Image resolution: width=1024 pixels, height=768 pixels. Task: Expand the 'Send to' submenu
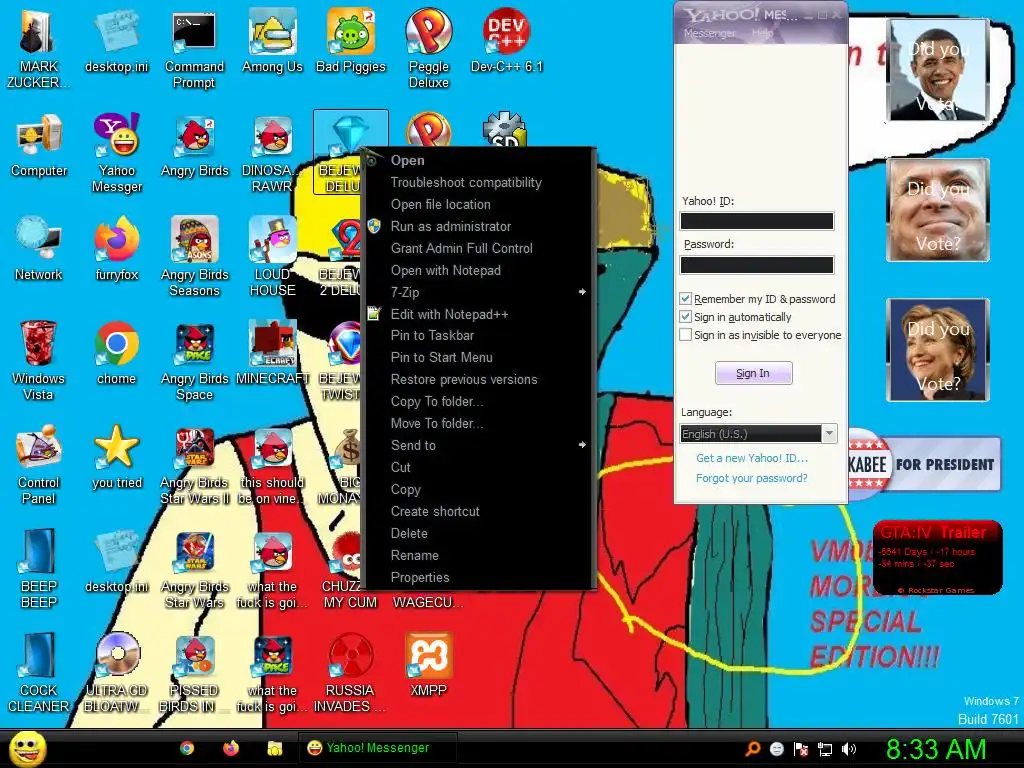tap(478, 445)
